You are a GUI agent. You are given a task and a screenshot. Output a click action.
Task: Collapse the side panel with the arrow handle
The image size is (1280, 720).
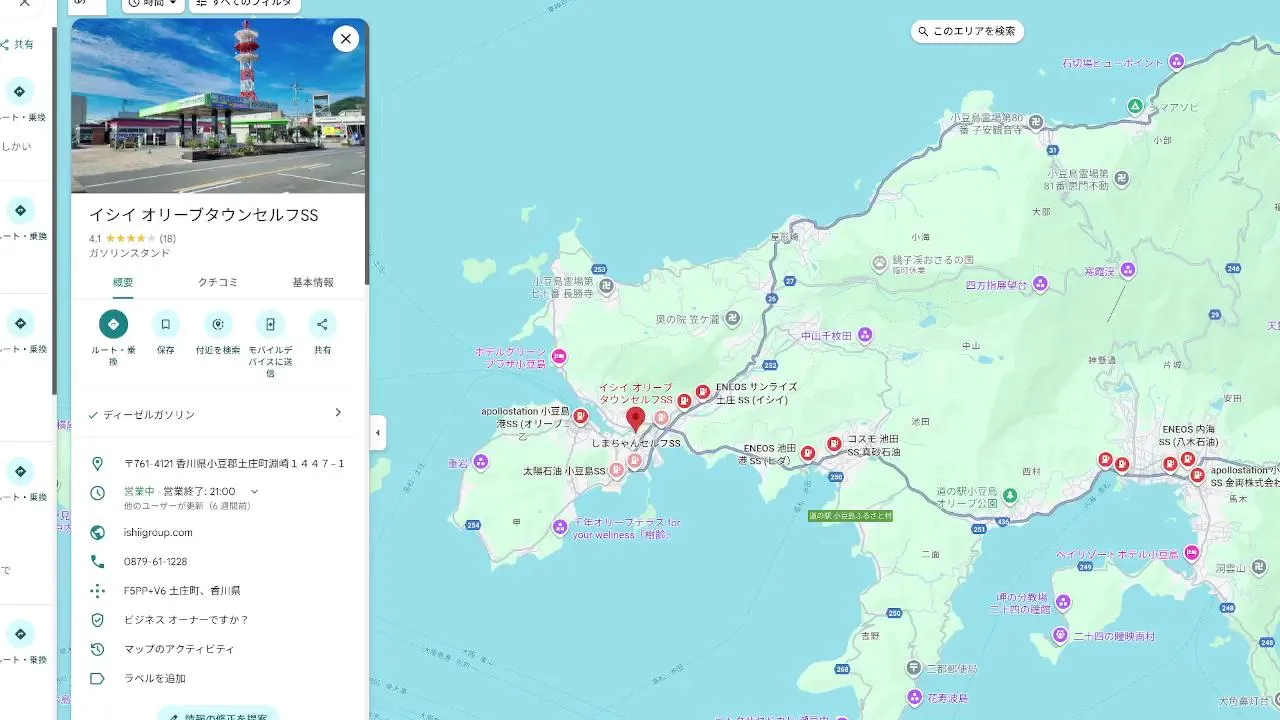[x=377, y=433]
